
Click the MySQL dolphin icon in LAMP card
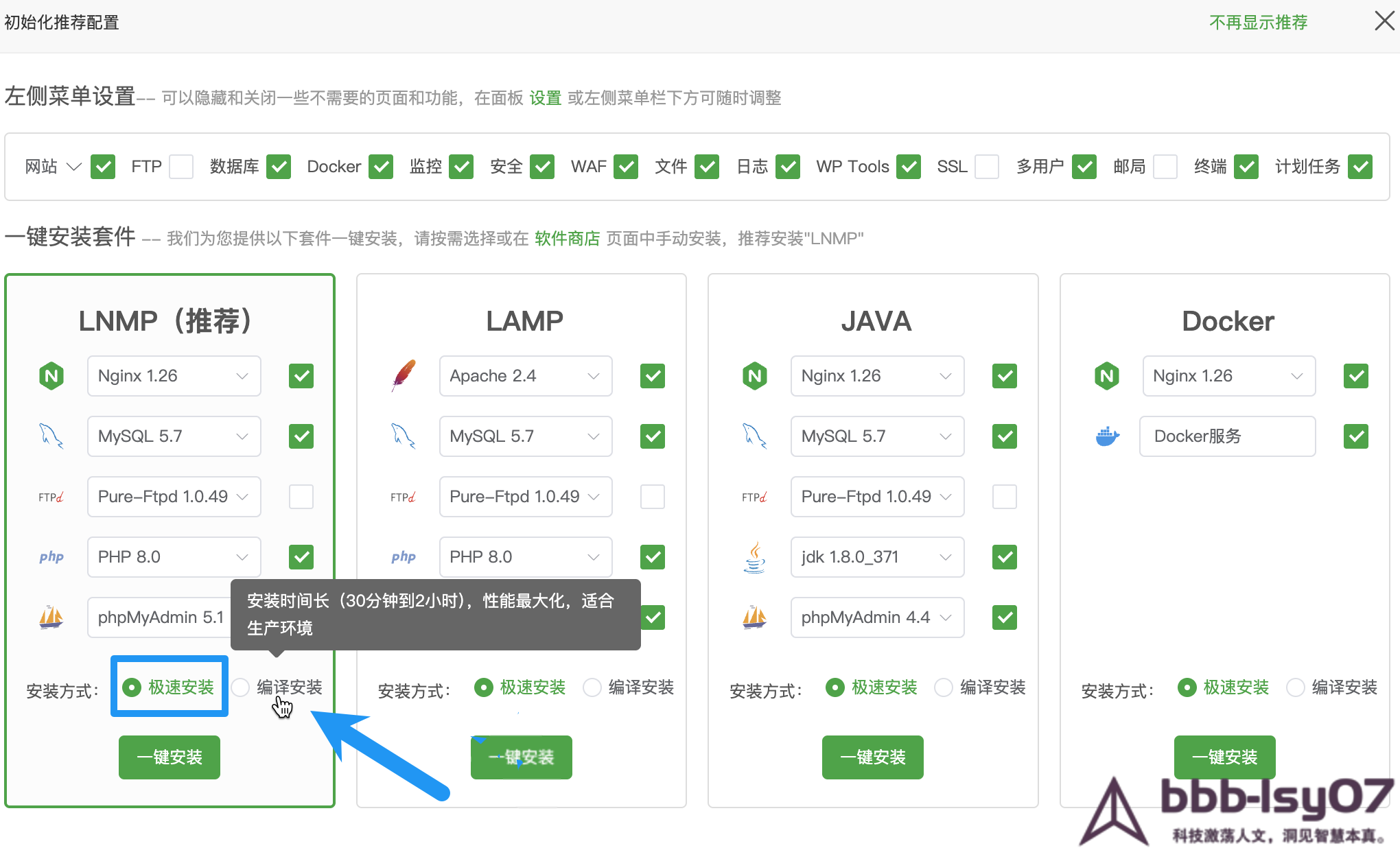(x=404, y=436)
